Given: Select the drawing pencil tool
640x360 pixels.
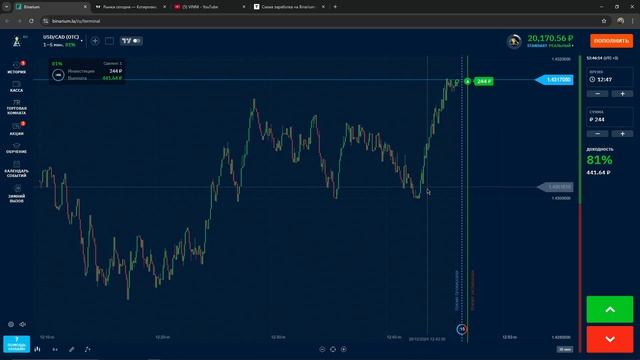Looking at the screenshot, I should coord(71,349).
